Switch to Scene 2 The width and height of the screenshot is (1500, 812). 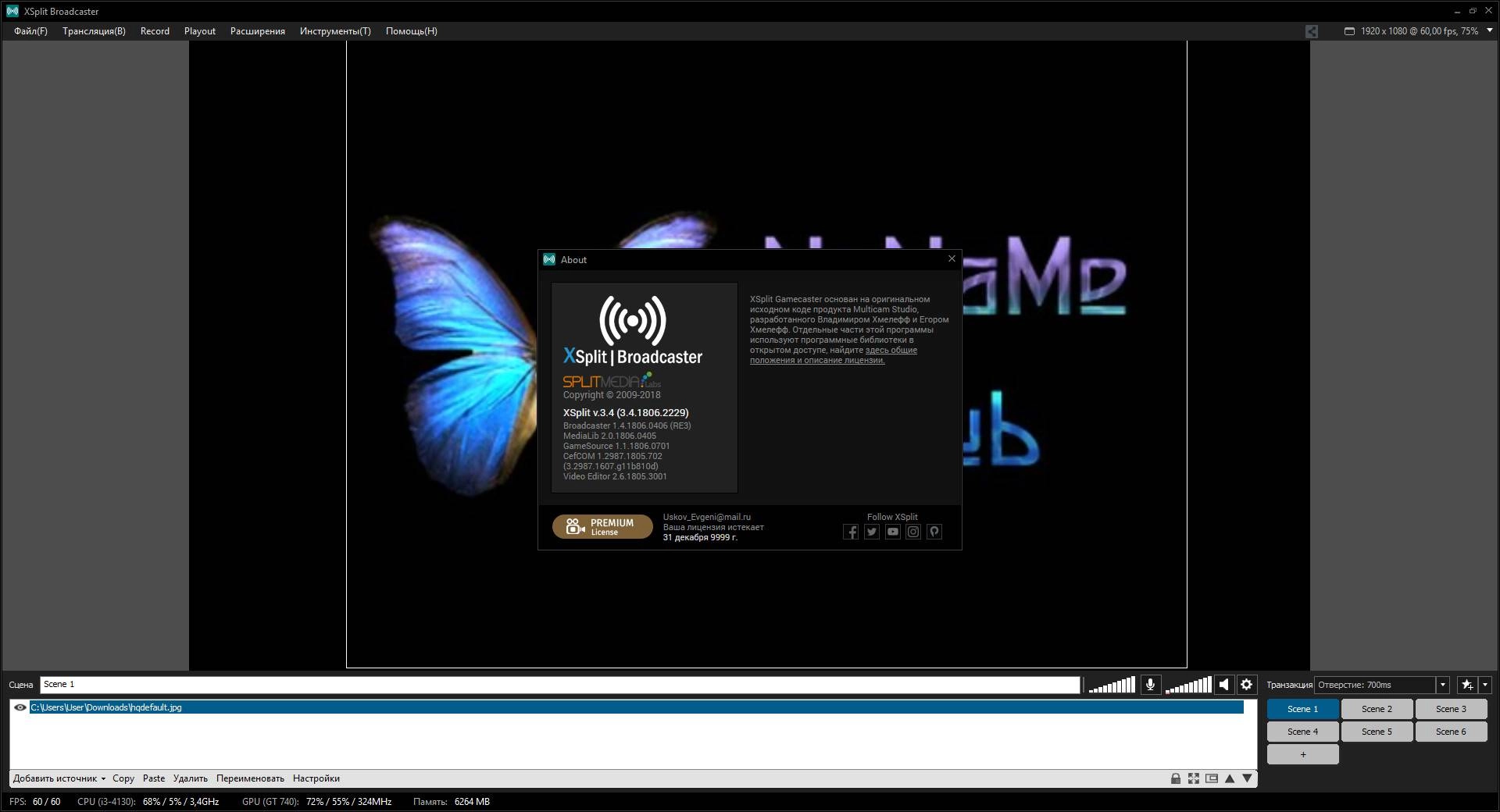click(1377, 709)
